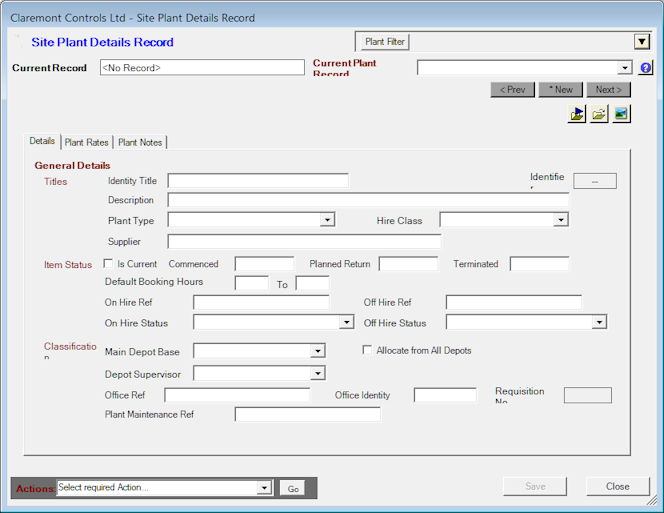Expand the Off Hire Status dropdown
This screenshot has height=513, width=664.
tap(599, 322)
